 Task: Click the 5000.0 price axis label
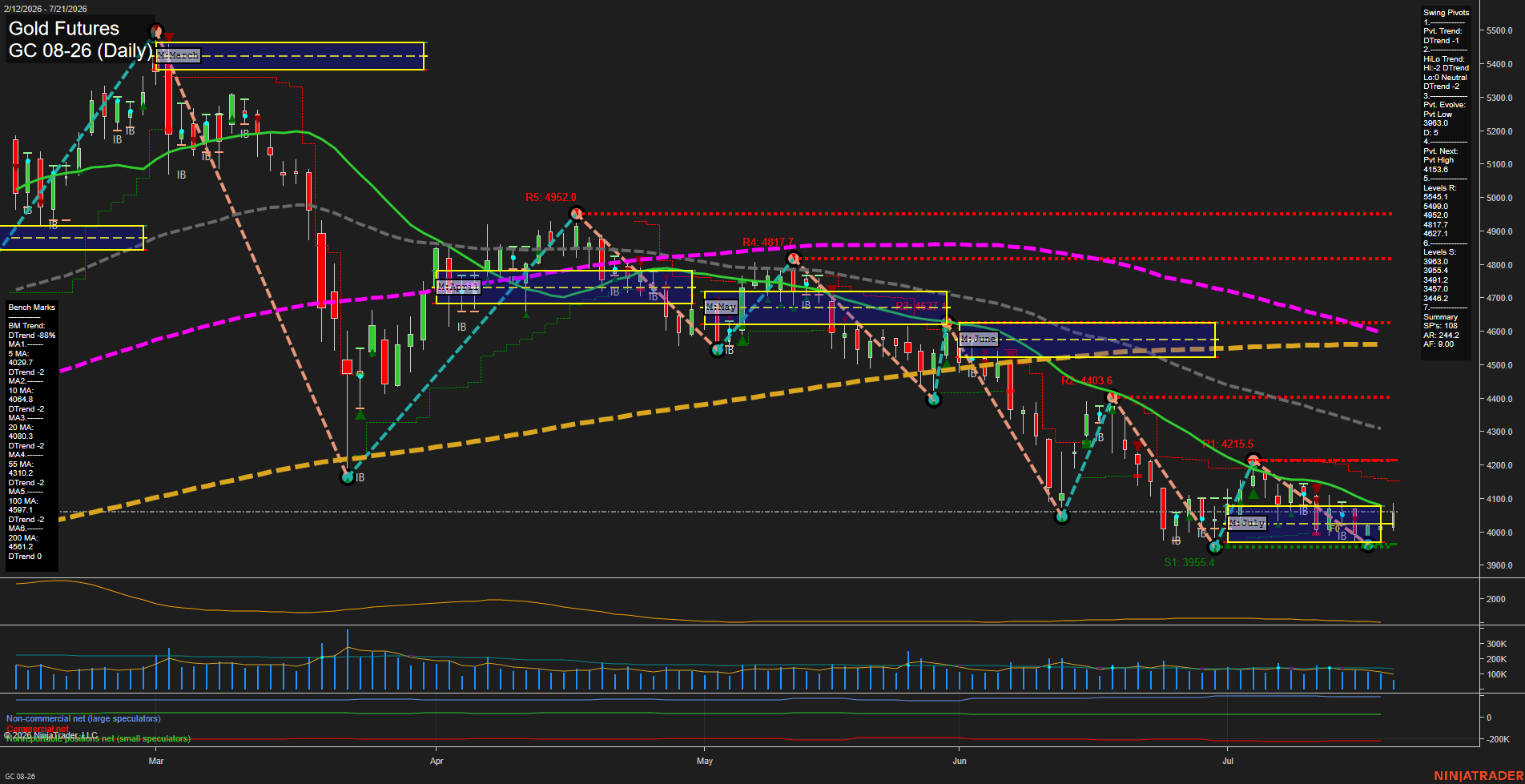tap(1499, 199)
